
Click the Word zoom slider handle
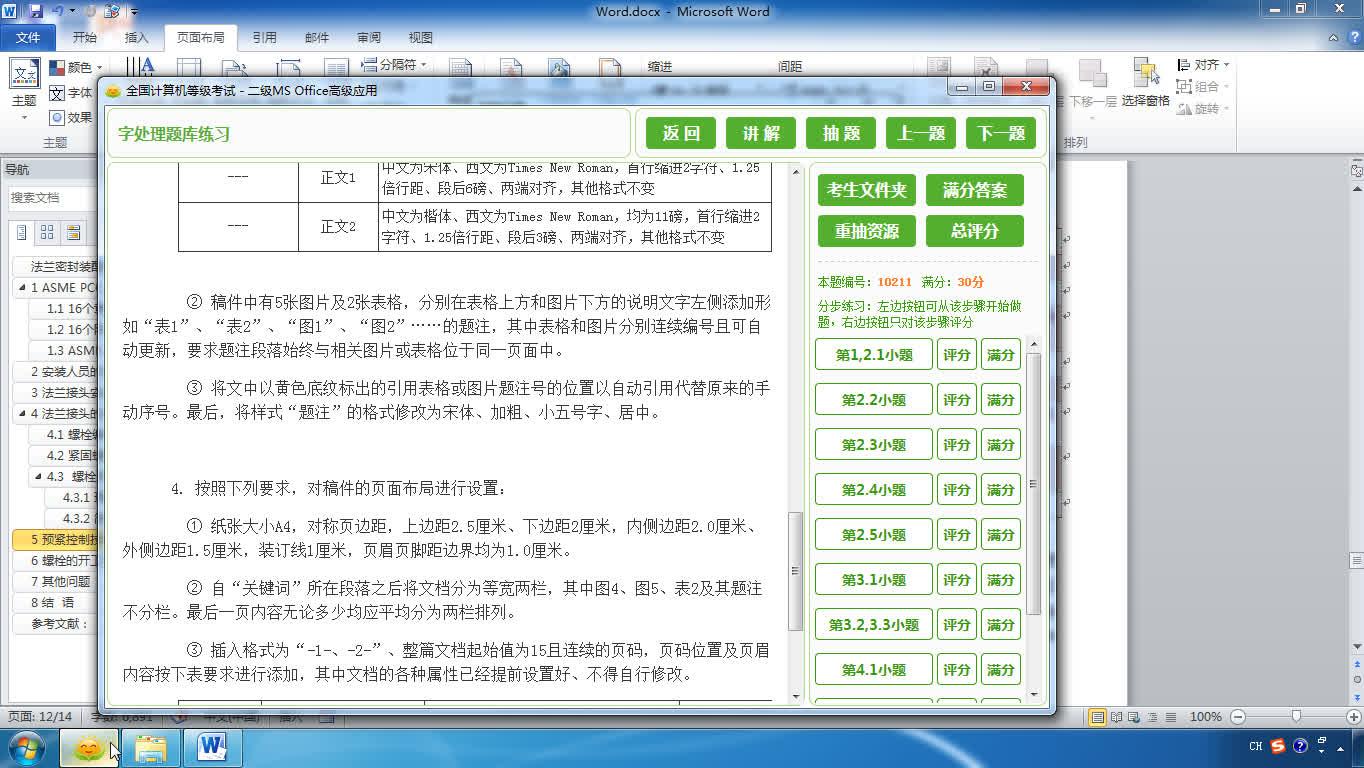(1297, 716)
